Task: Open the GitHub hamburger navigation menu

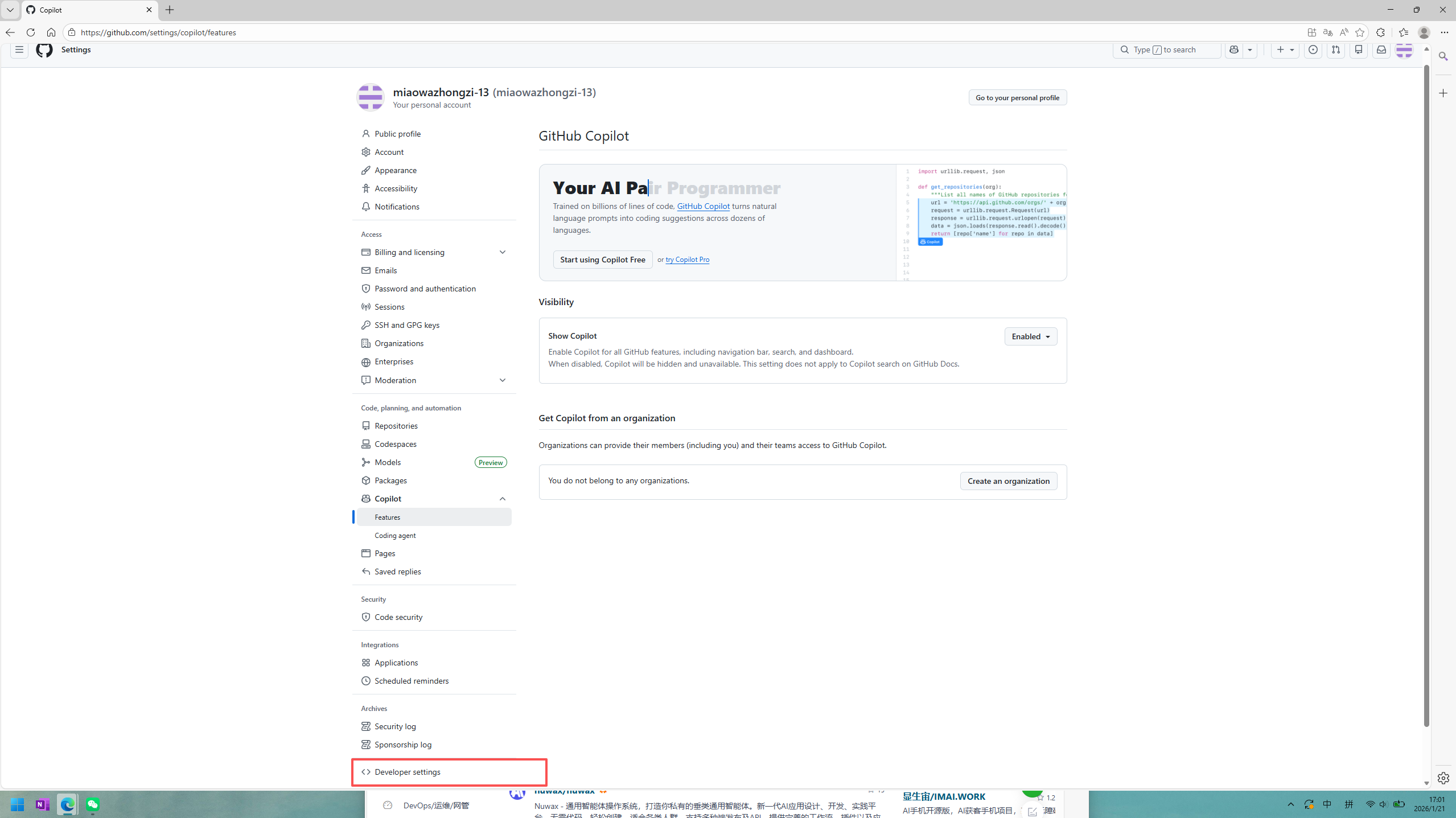Action: [x=19, y=50]
